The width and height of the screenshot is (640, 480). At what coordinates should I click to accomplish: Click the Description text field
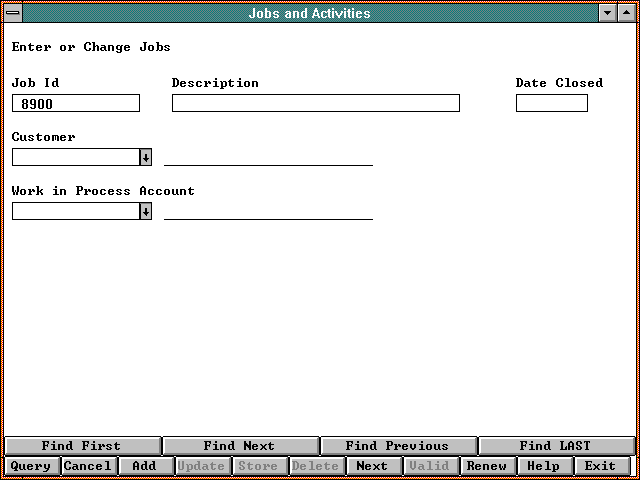pos(315,103)
